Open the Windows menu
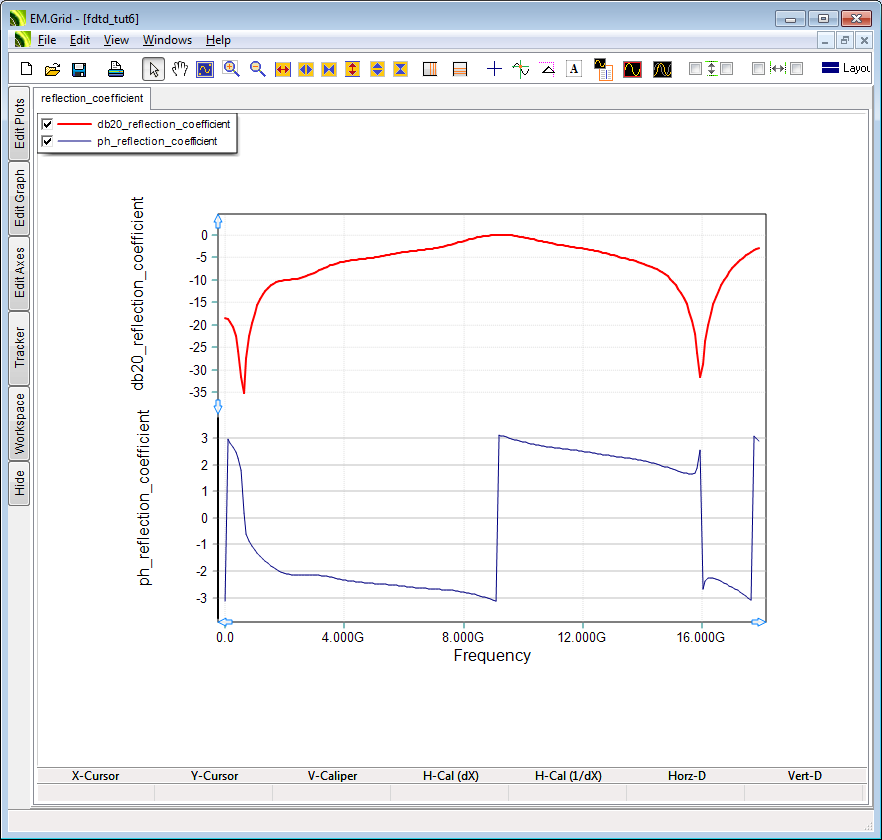Viewport: 882px width, 840px height. tap(167, 40)
